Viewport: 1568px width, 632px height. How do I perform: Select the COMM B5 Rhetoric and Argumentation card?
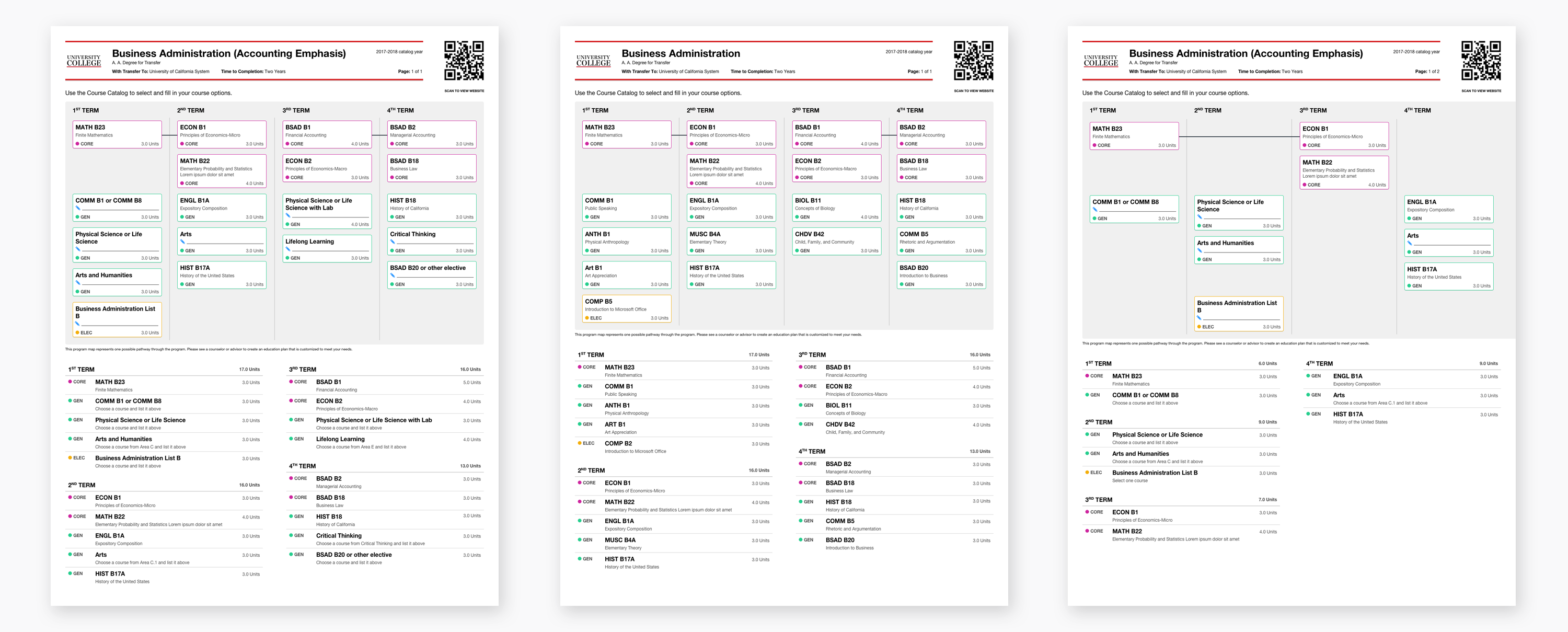[942, 241]
